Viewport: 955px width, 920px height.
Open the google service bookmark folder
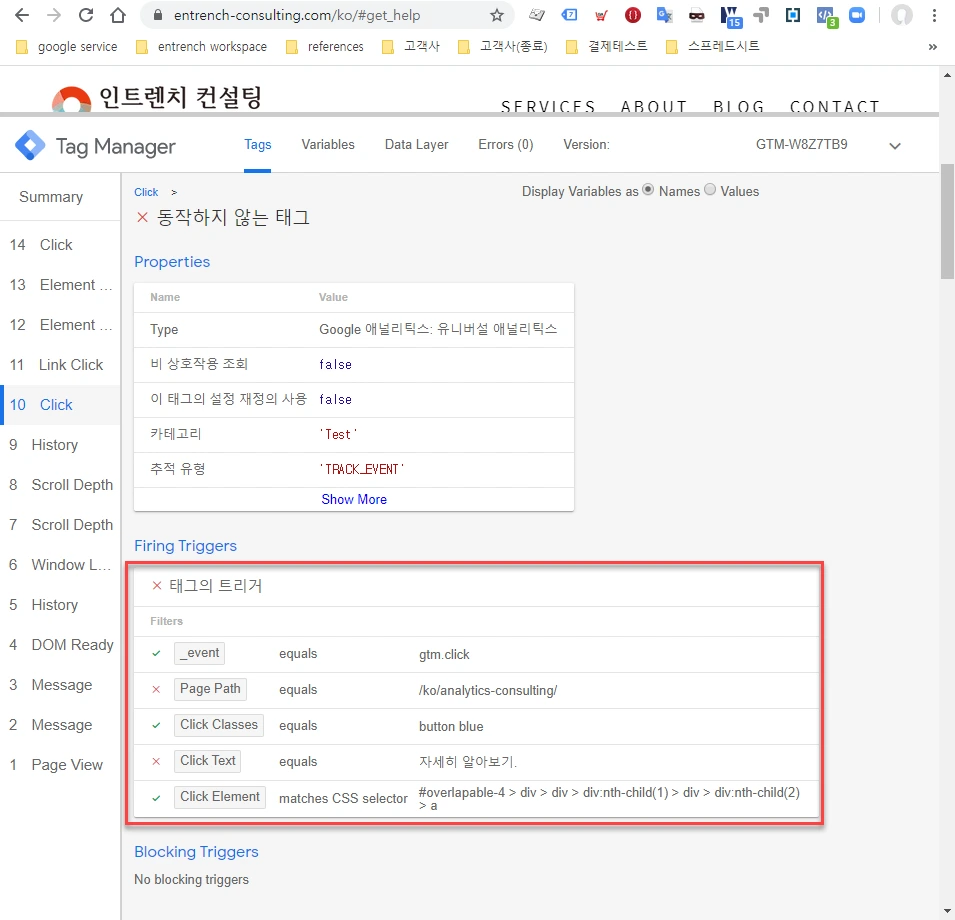(67, 47)
